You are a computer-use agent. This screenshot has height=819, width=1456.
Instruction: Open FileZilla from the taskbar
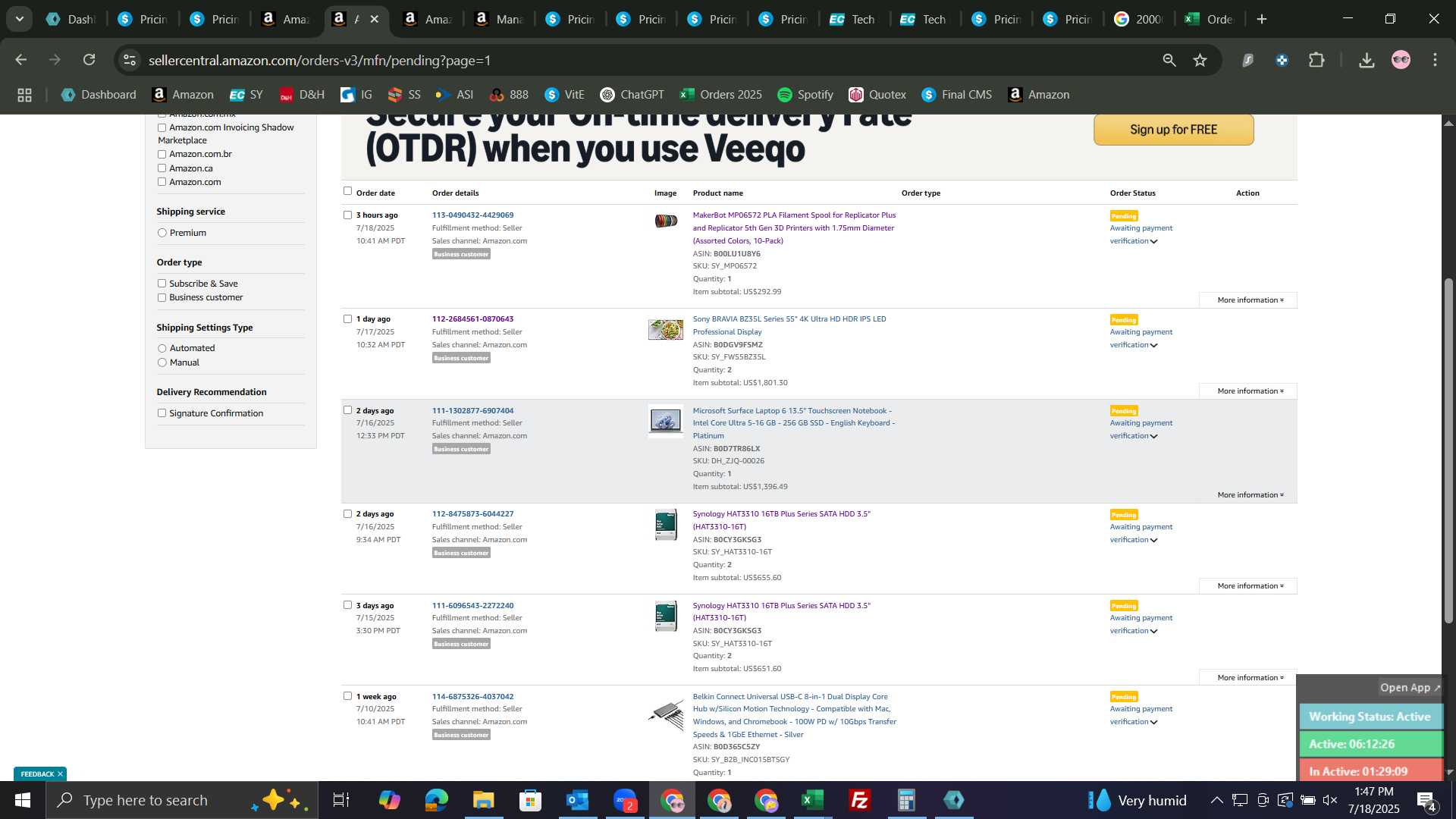coord(859,800)
